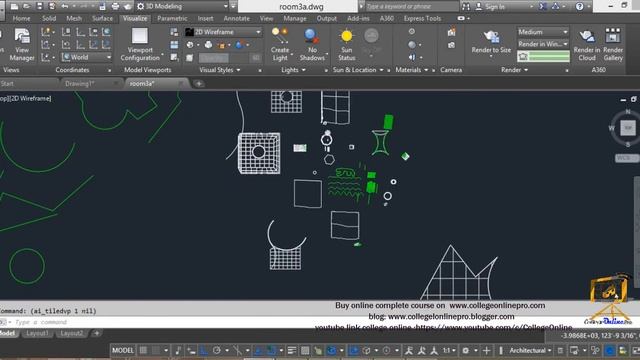The image size is (640, 360).
Task: Toggle 3D object snap in status bar
Action: pos(331,350)
